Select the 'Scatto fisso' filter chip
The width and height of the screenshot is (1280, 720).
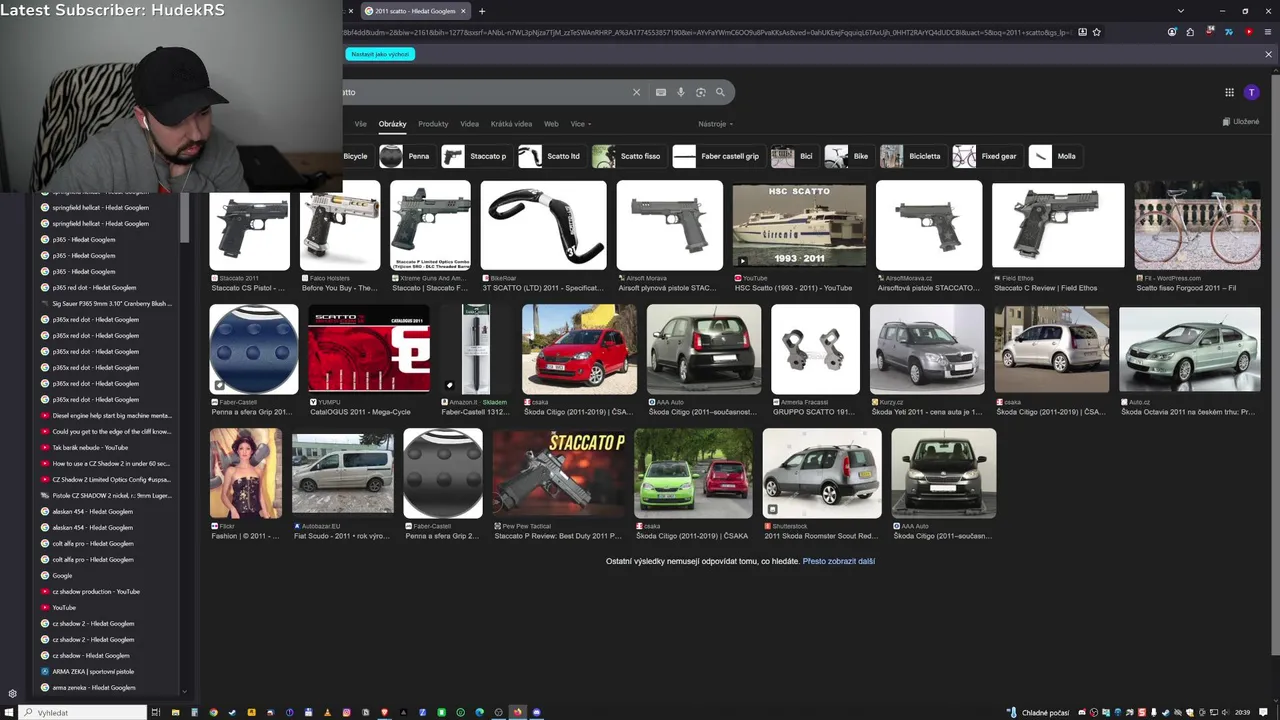(628, 156)
